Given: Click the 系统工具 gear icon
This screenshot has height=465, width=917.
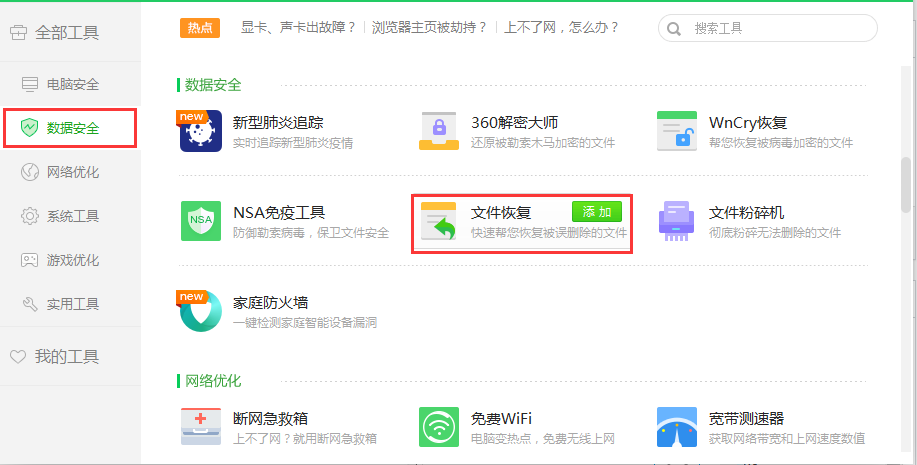Looking at the screenshot, I should coord(29,216).
